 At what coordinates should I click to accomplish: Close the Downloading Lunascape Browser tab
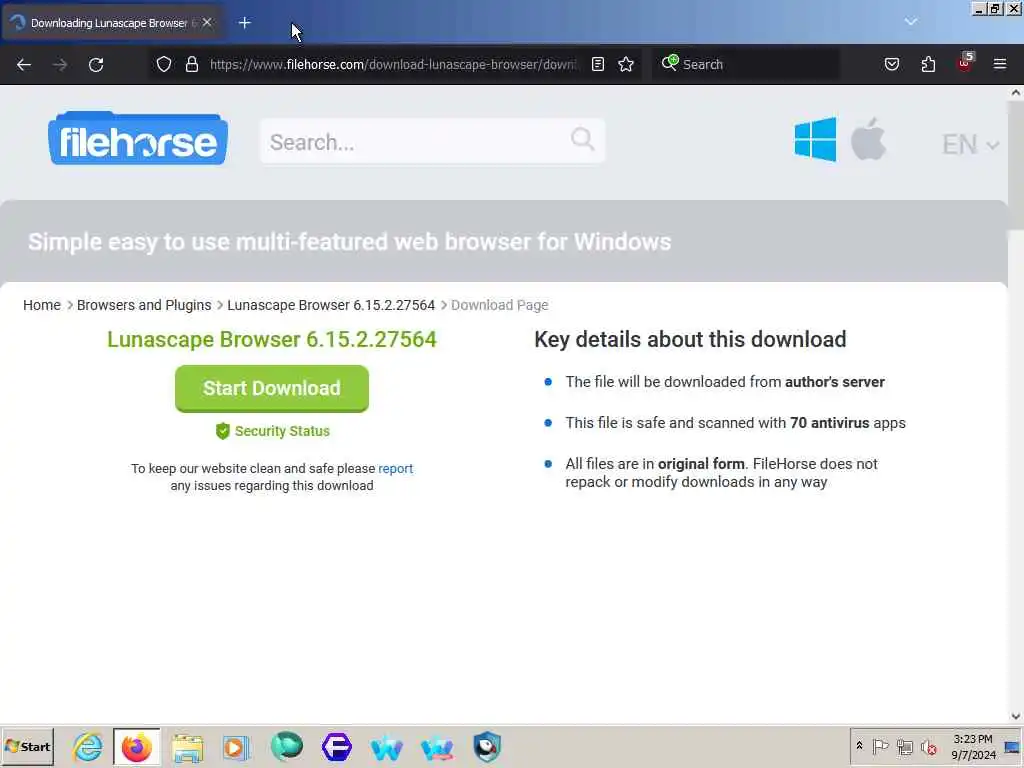click(207, 22)
